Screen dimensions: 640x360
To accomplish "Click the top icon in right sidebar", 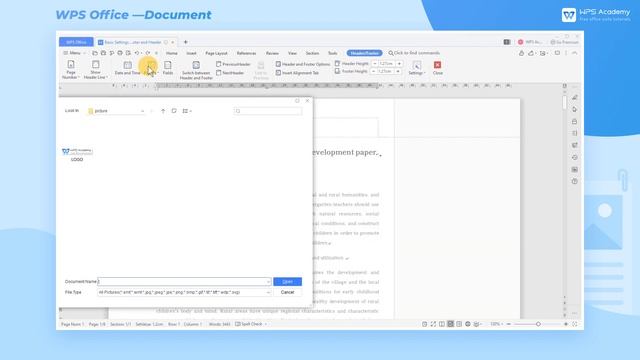I will point(575,98).
